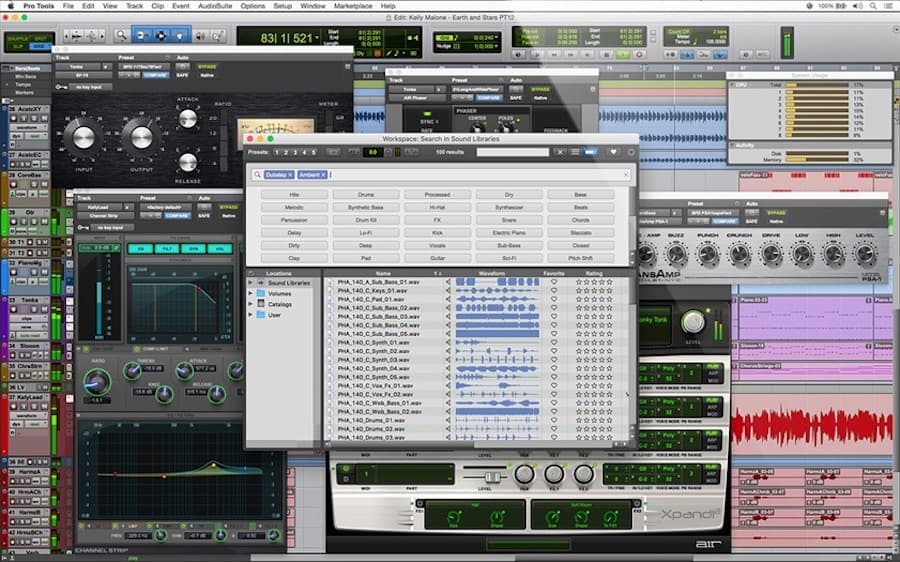
Task: Click the Synthesizer tag button
Action: 509,207
